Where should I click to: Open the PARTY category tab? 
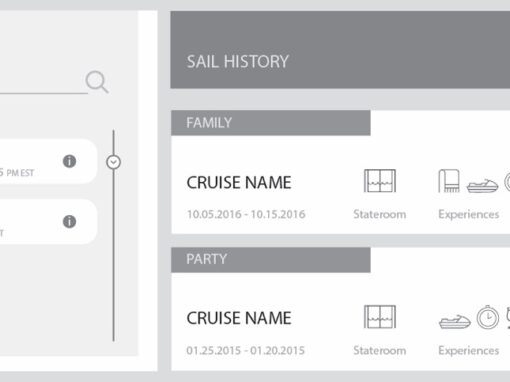pyautogui.click(x=271, y=260)
